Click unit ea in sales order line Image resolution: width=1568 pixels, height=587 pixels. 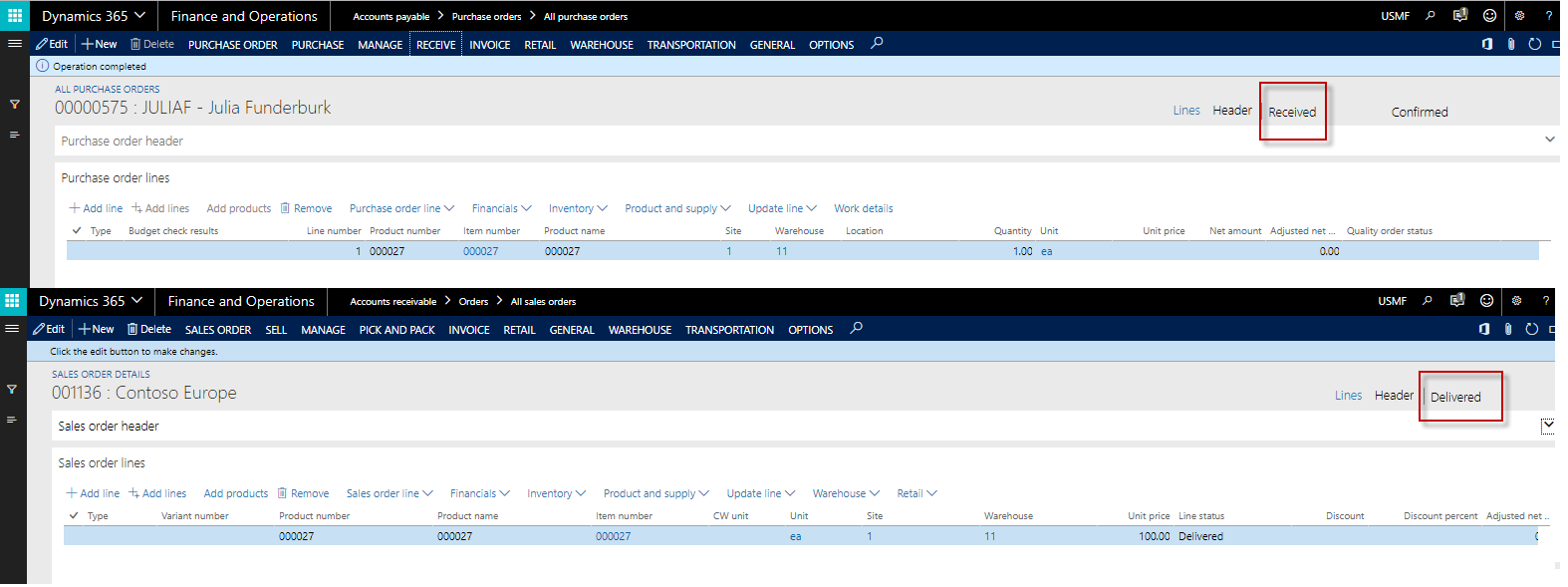coord(795,536)
